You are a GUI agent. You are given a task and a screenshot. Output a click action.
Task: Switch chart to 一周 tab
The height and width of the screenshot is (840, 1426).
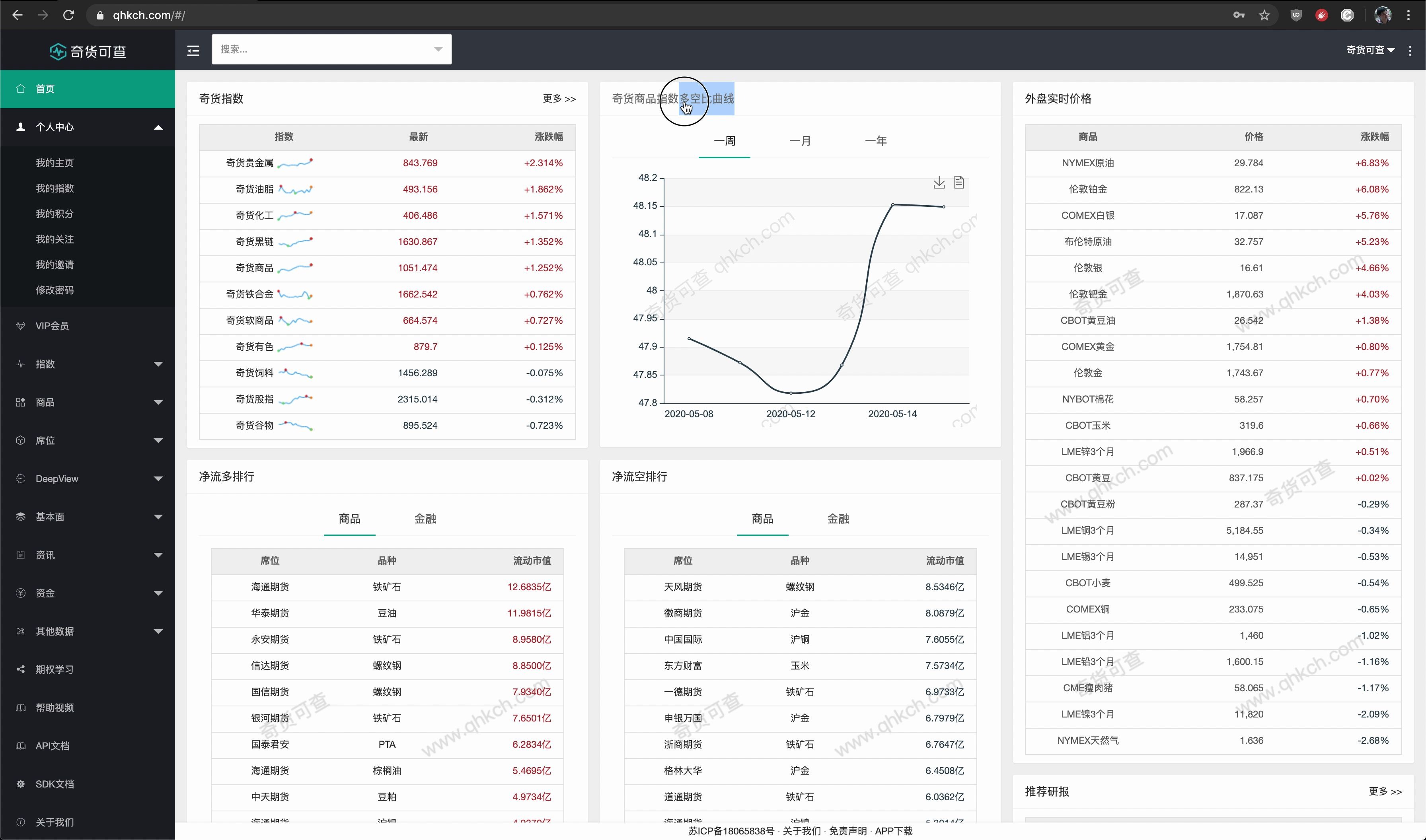pos(724,141)
